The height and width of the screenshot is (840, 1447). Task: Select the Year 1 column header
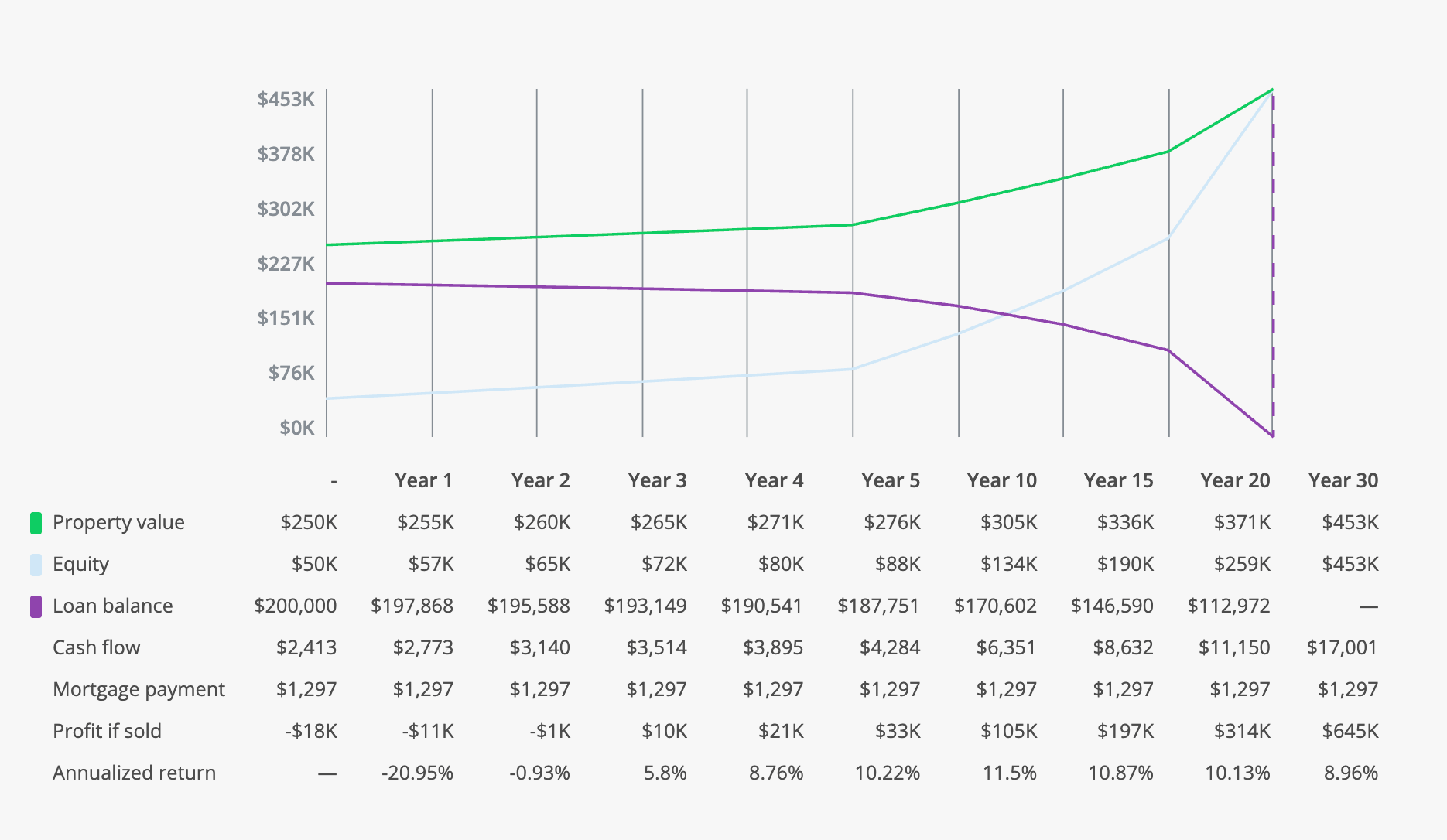point(423,480)
